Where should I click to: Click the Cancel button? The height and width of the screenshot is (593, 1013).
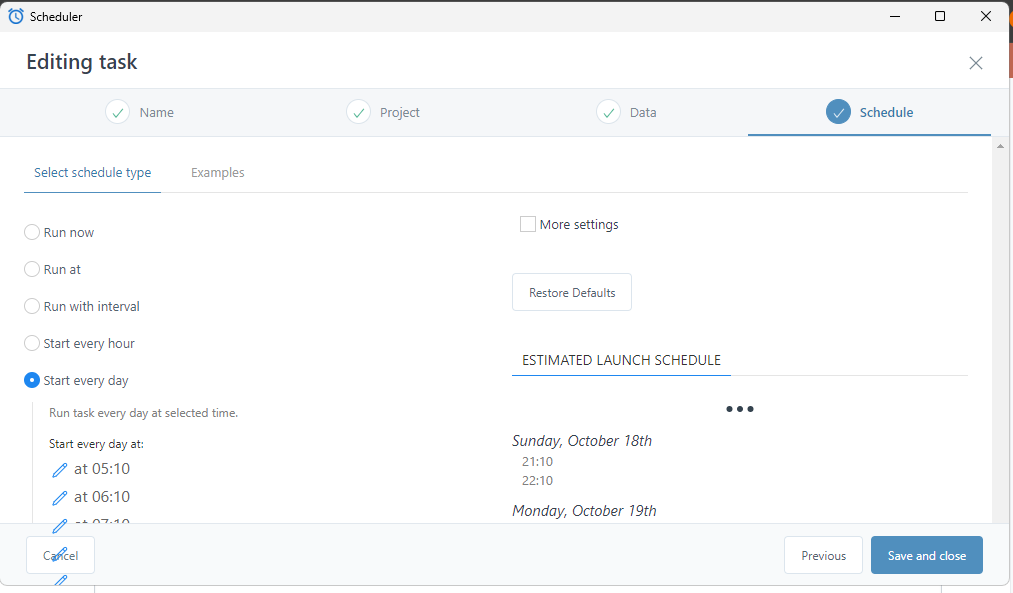[x=60, y=556]
